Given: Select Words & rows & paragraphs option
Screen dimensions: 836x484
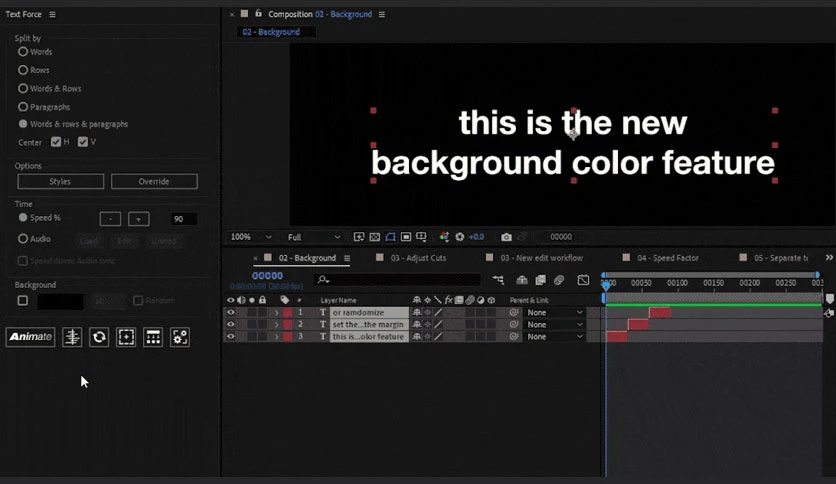Looking at the screenshot, I should [x=23, y=124].
